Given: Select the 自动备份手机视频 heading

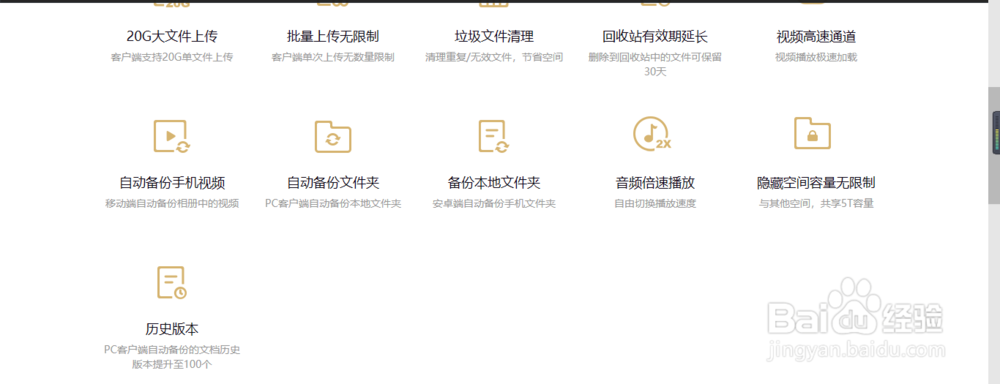Looking at the screenshot, I should [x=172, y=183].
